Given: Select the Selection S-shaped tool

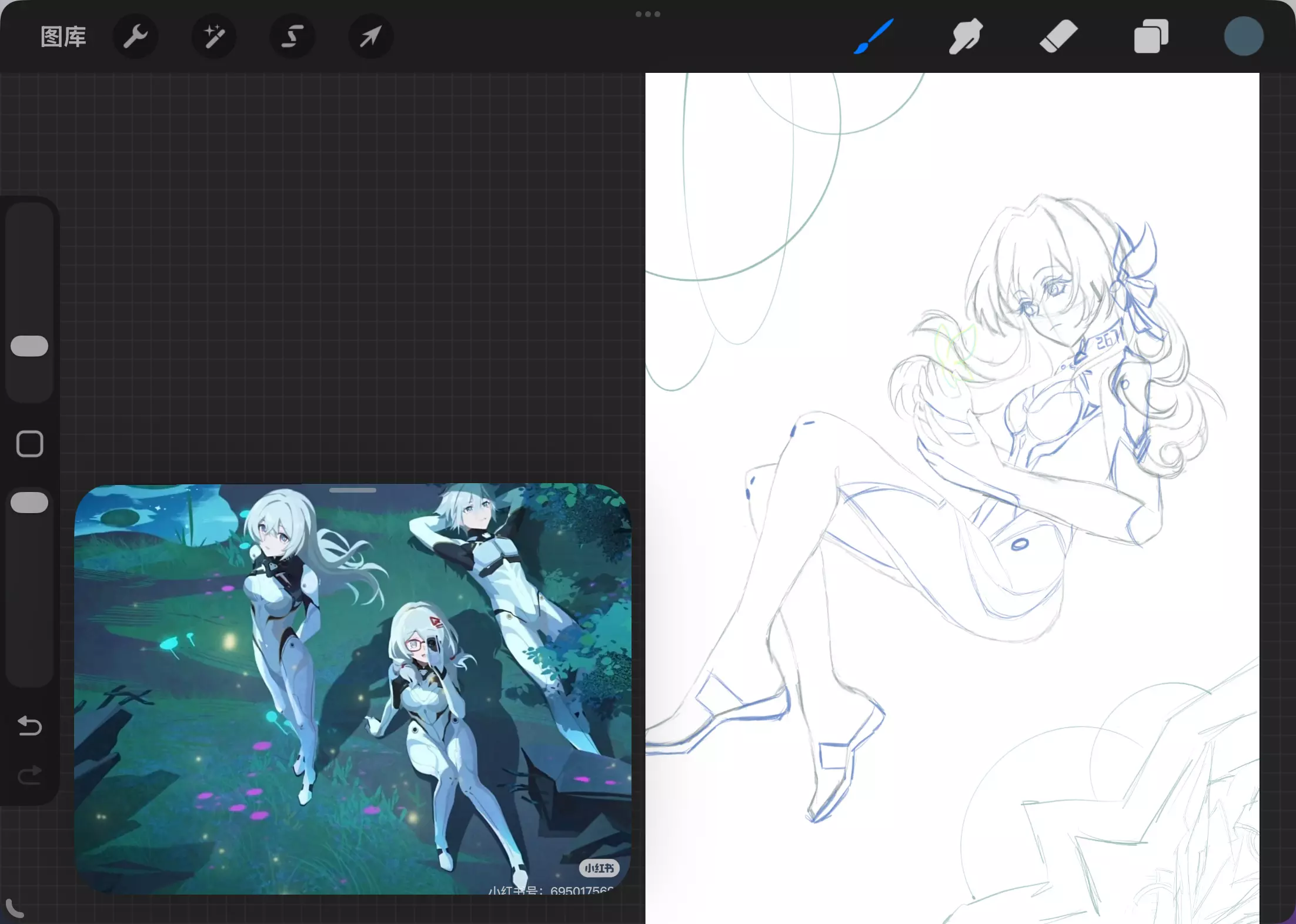Looking at the screenshot, I should tap(292, 36).
